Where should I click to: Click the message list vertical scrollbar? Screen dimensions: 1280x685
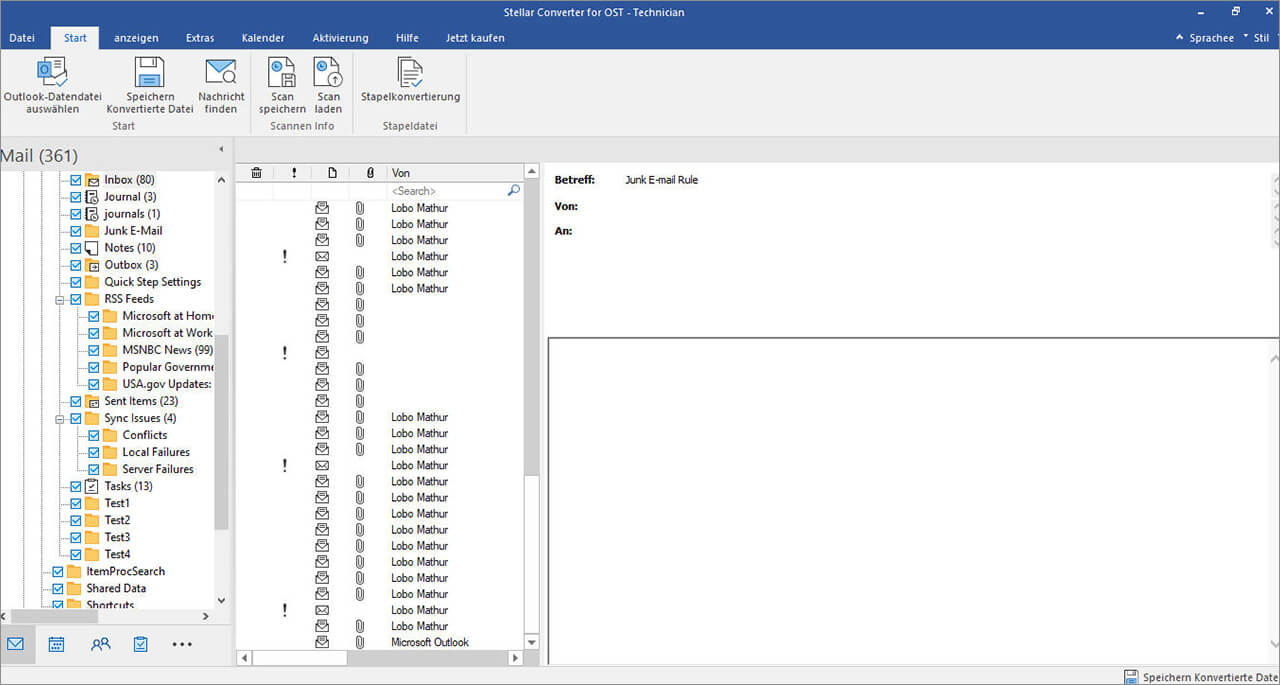(x=531, y=406)
